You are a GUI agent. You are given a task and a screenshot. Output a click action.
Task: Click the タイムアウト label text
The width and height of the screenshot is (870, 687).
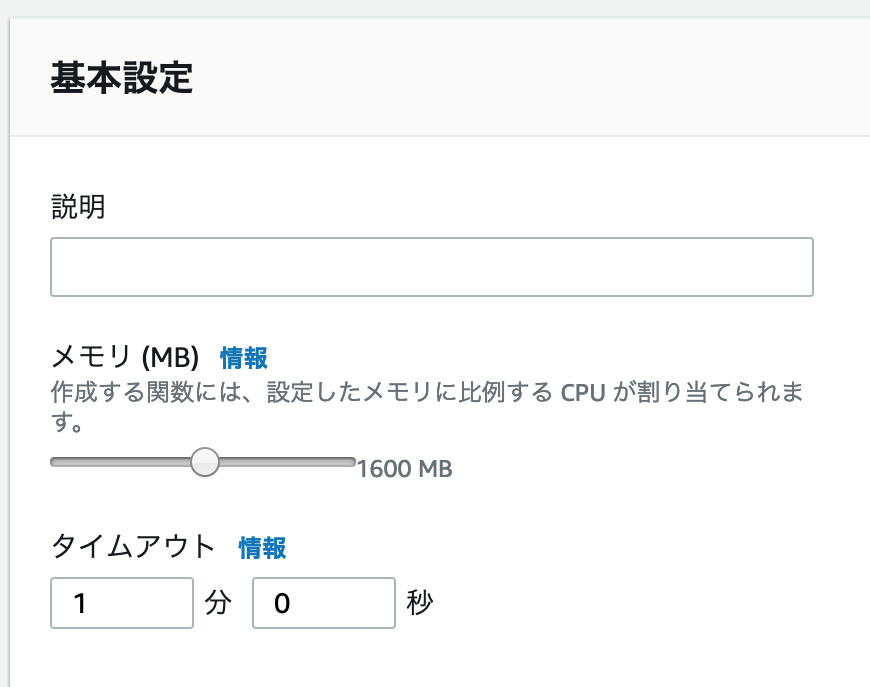133,547
